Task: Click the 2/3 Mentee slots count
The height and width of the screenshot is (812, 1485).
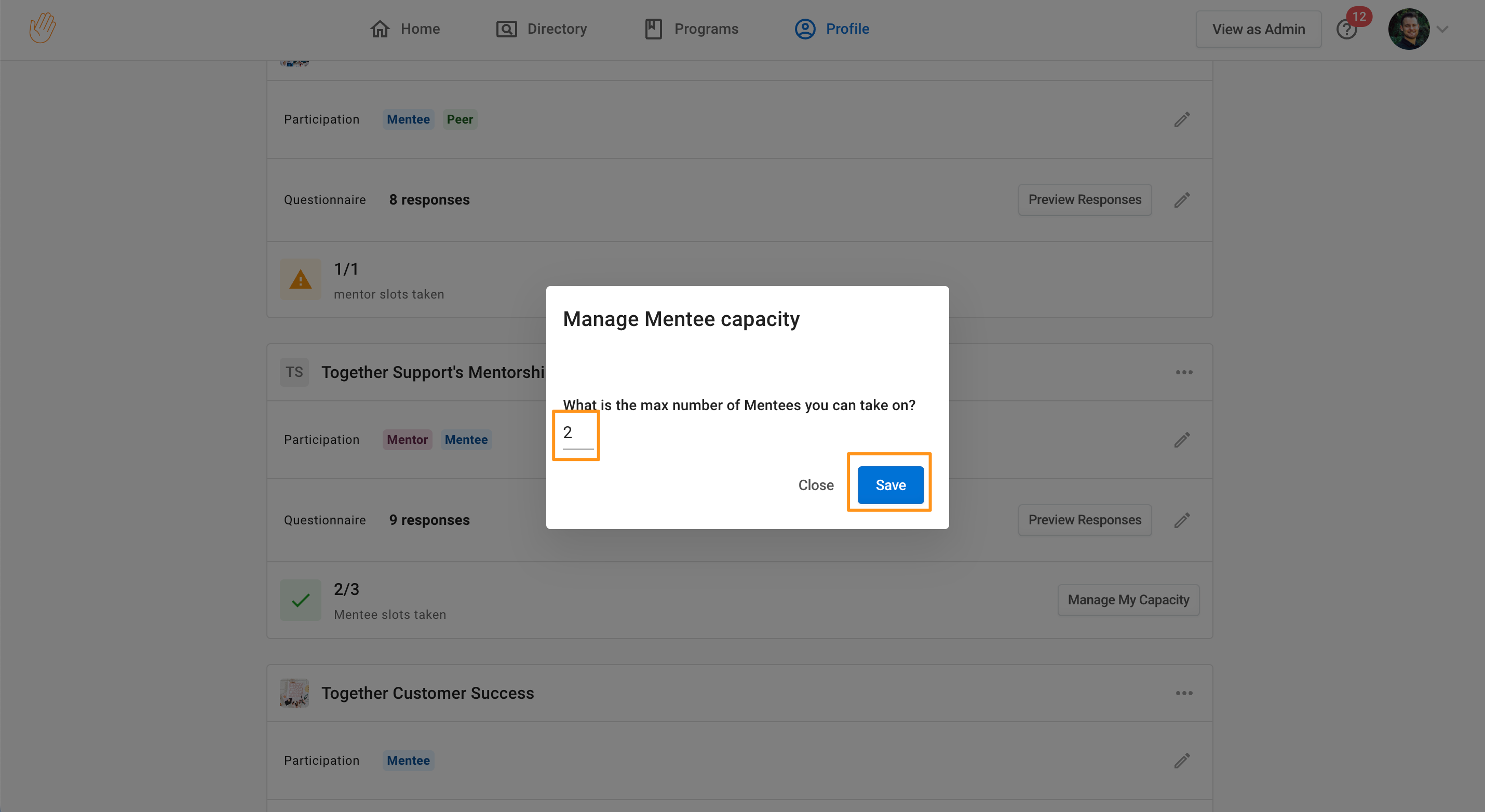Action: click(346, 589)
